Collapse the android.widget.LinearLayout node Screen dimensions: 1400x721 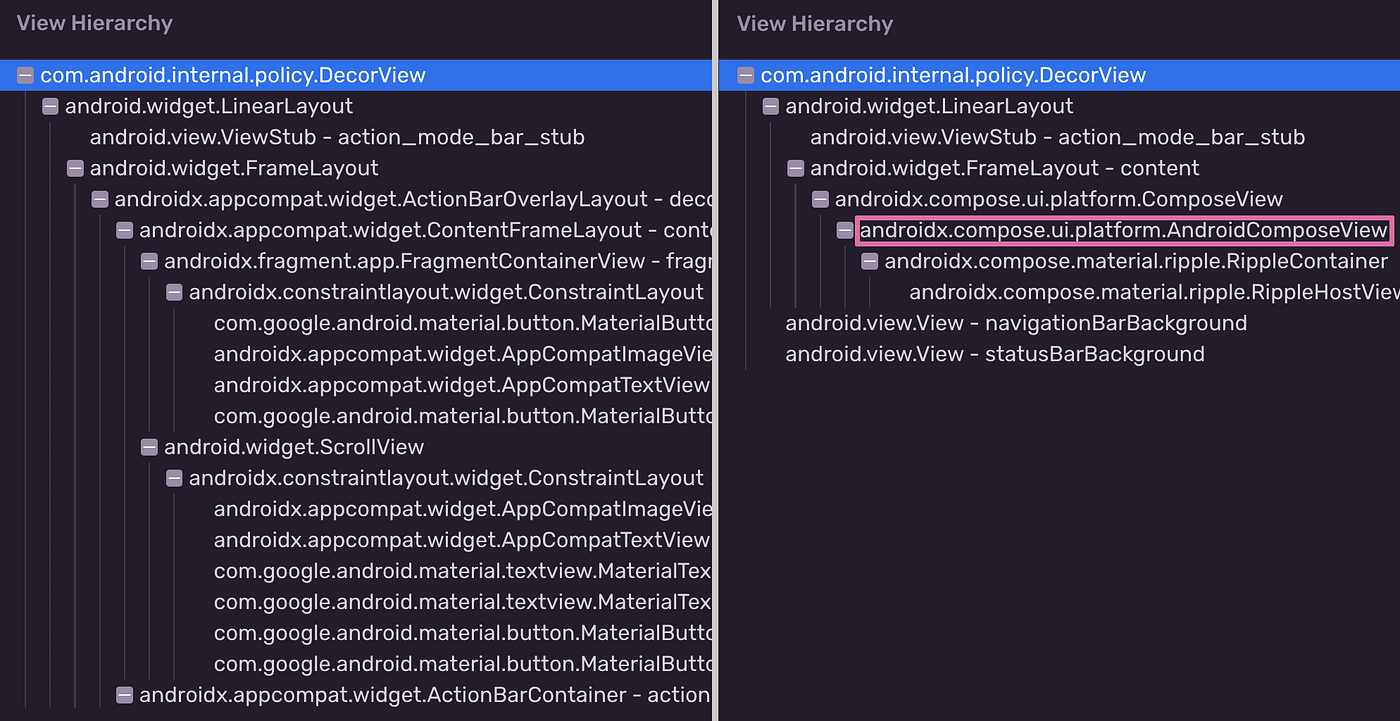click(50, 106)
